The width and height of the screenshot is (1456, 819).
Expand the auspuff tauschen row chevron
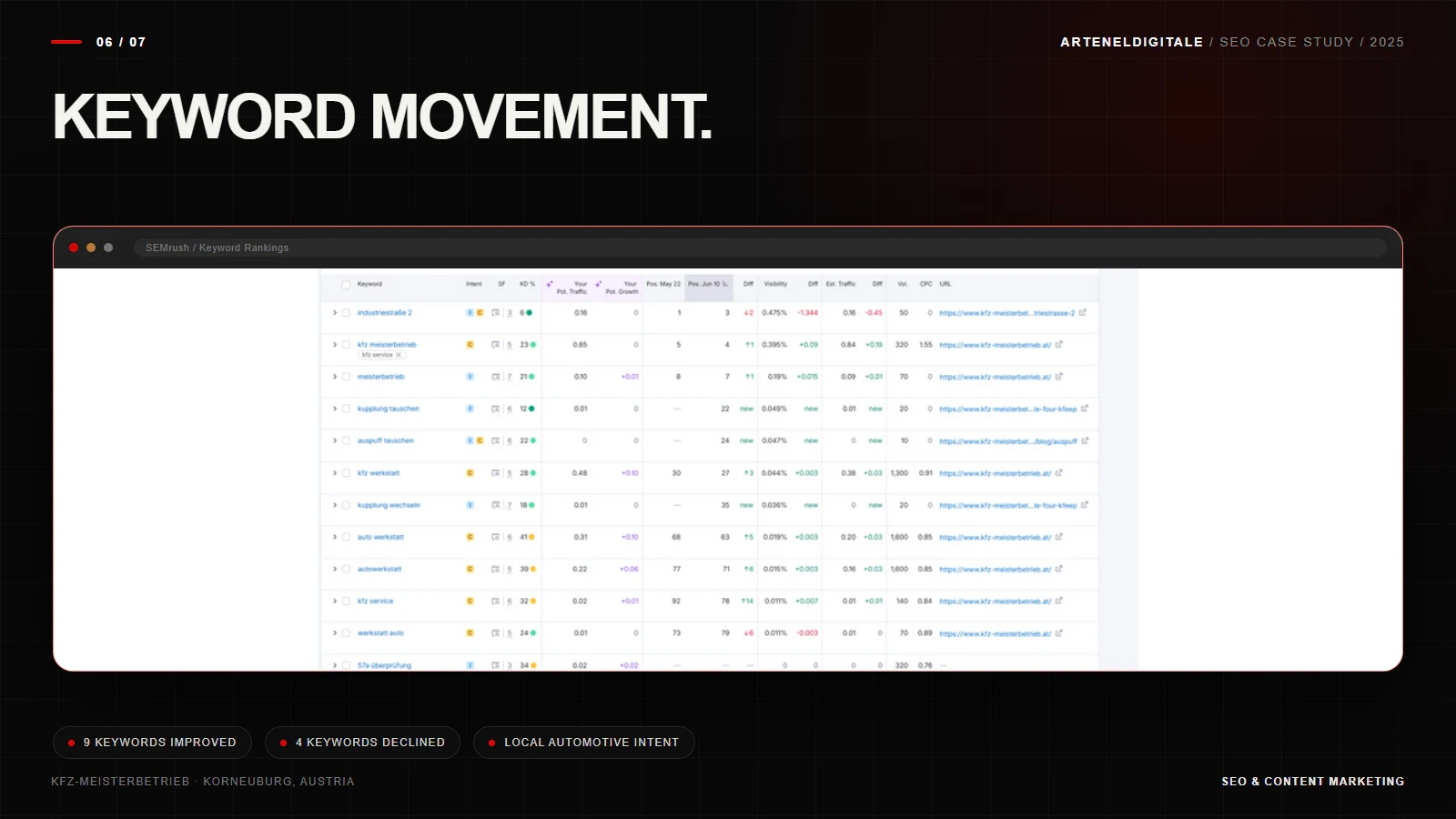point(335,440)
